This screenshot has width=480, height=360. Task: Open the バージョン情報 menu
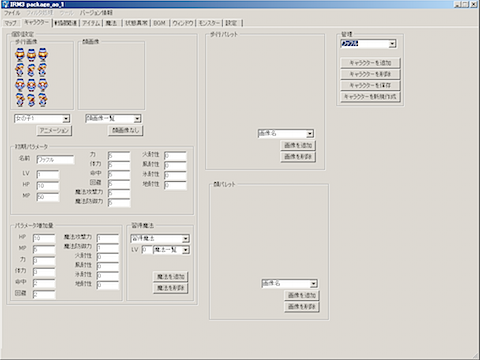click(96, 13)
